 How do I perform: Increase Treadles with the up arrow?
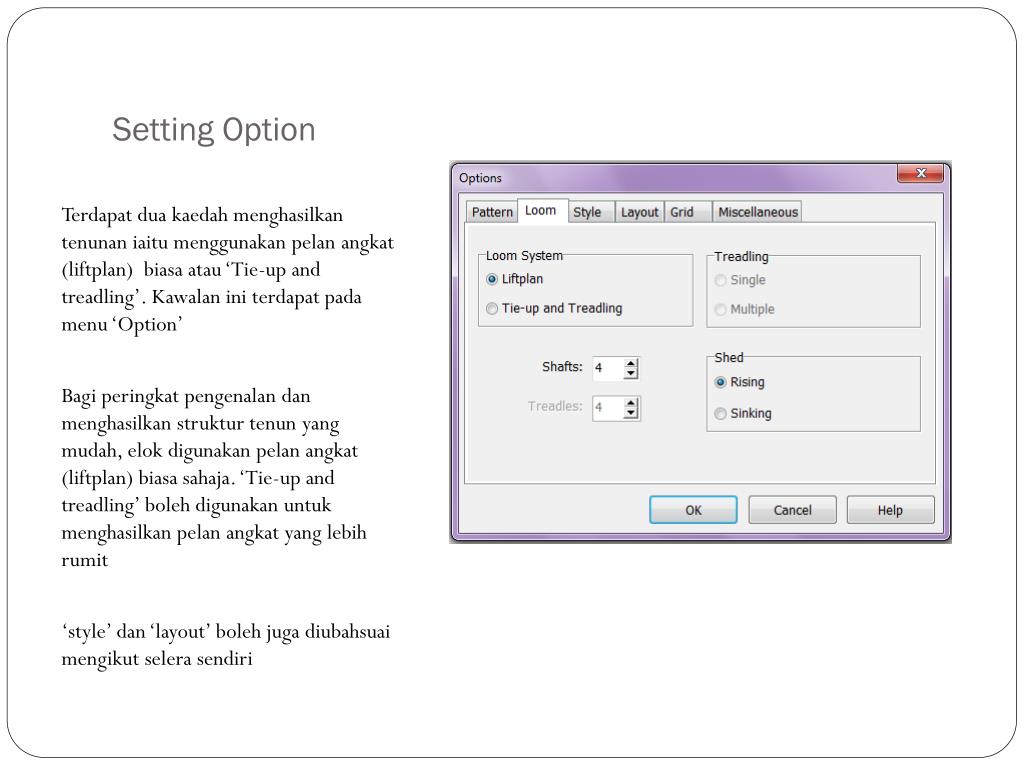(x=630, y=403)
